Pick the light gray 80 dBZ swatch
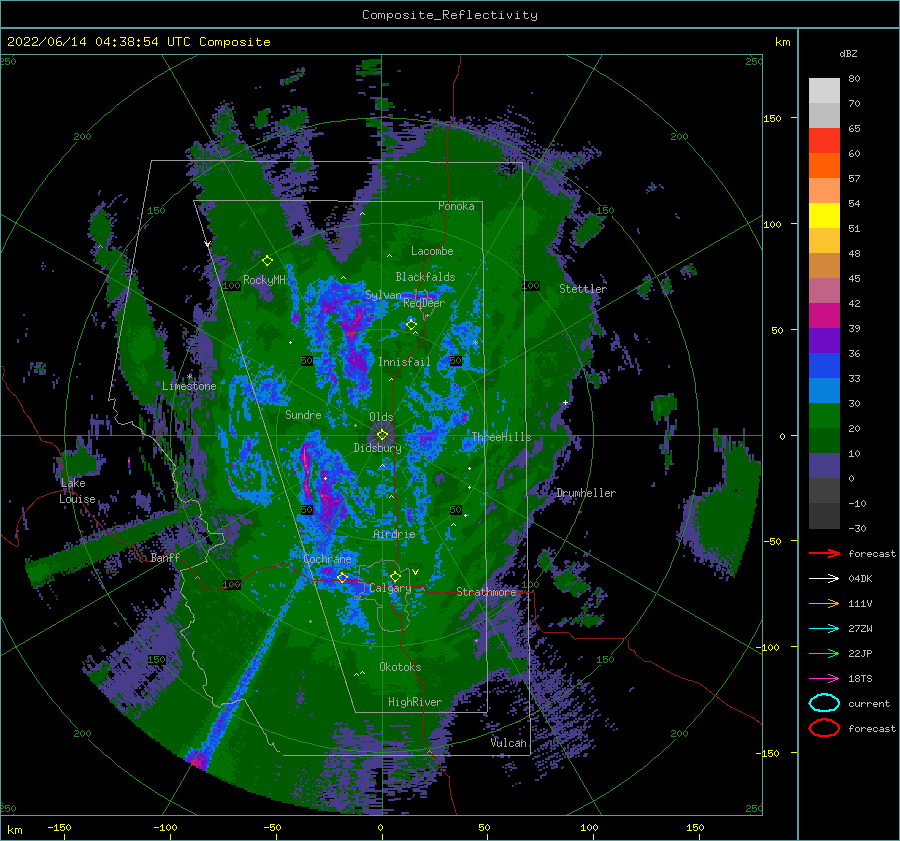Screen dimensions: 900x841 click(x=824, y=91)
